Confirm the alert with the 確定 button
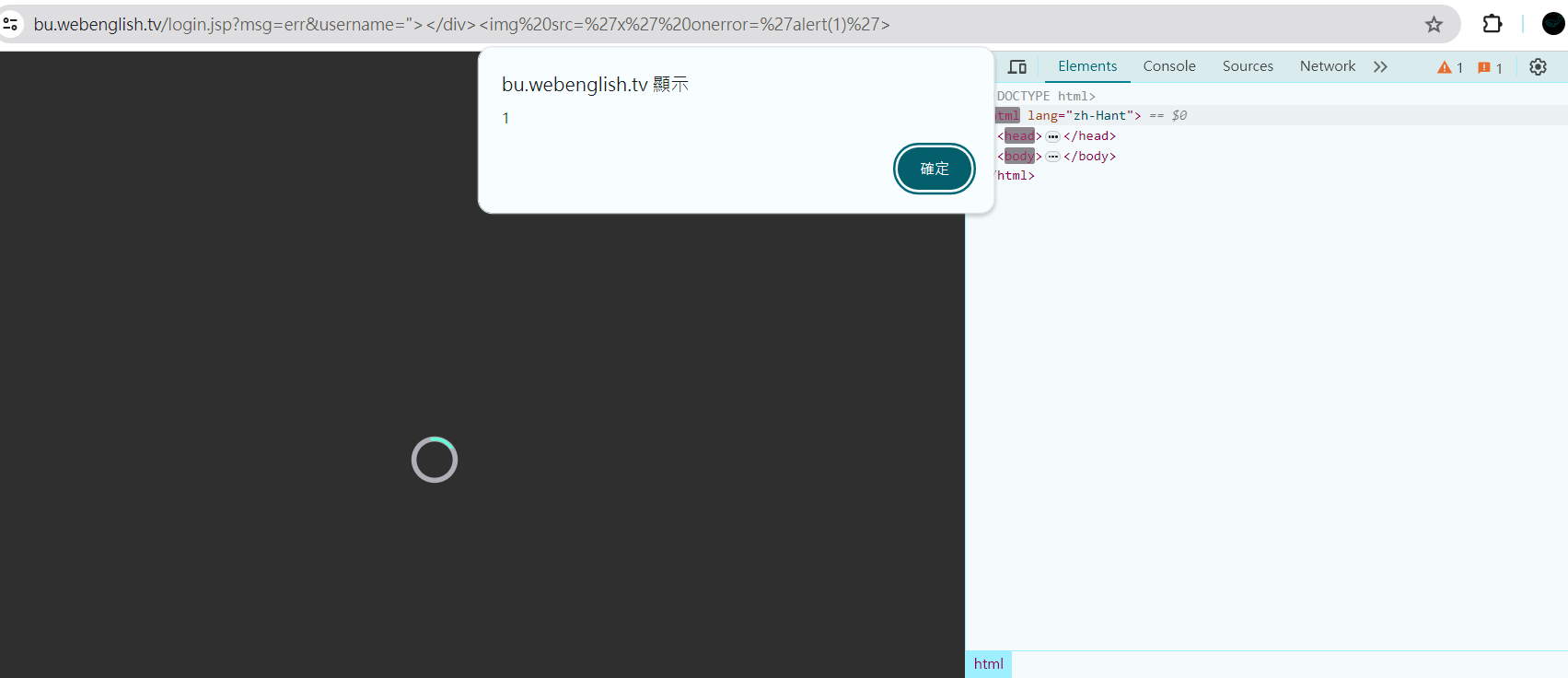The image size is (1568, 678). click(935, 169)
